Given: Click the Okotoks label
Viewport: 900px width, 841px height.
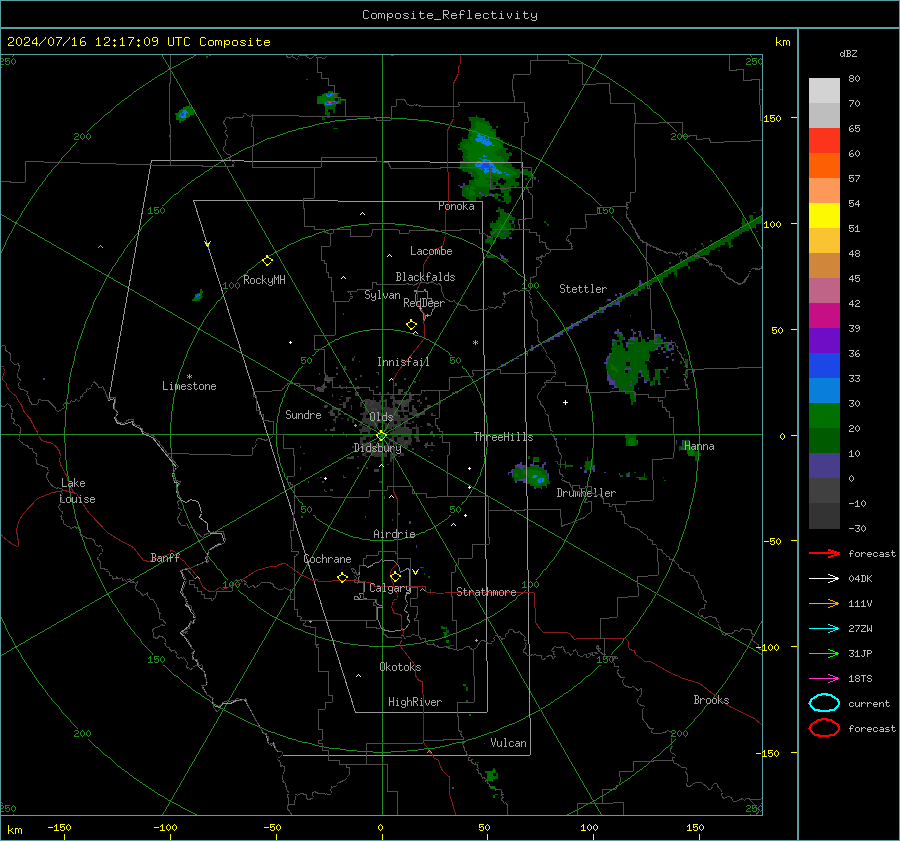Looking at the screenshot, I should click(400, 667).
